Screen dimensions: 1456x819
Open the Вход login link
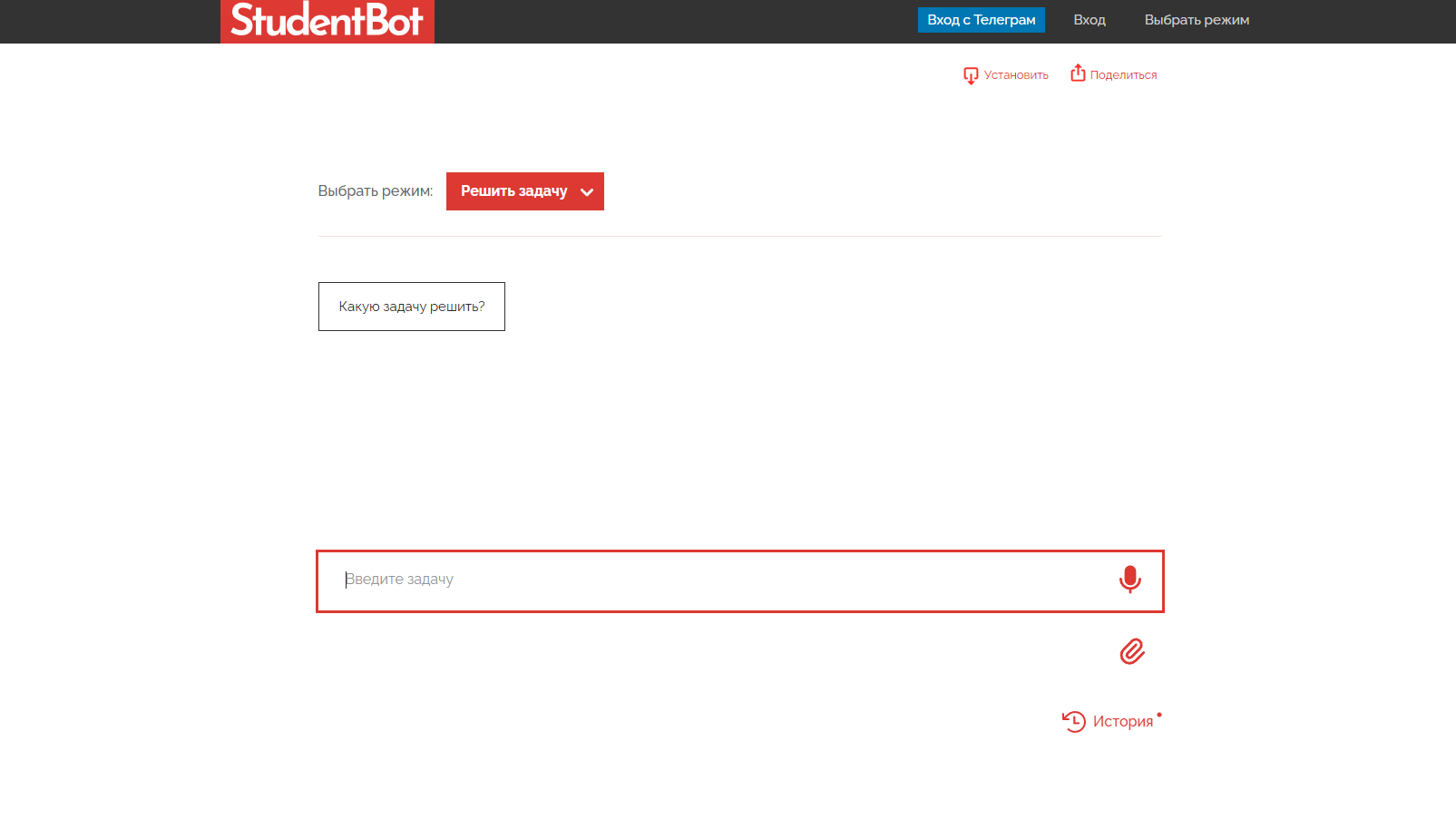tap(1089, 20)
